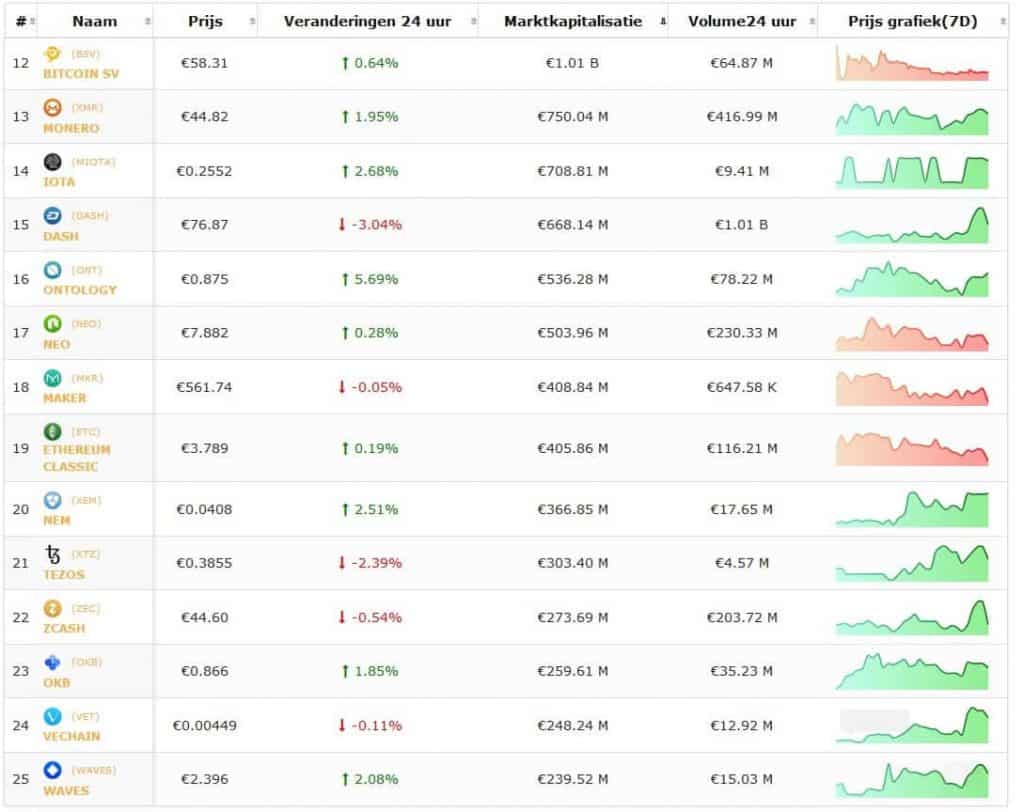
Task: Sort by Veranderingen 24 uur header
Action: pos(368,22)
